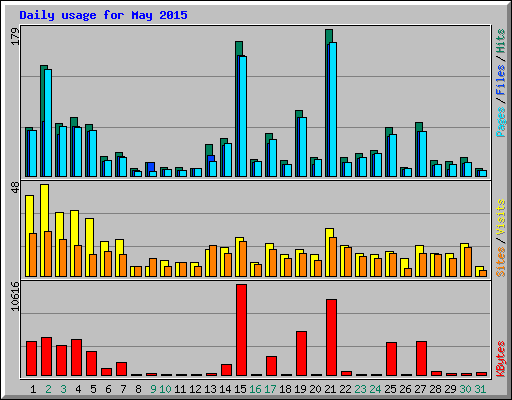Click the vertical 'Sites' legend label
The image size is (512, 400).
[x=501, y=262]
